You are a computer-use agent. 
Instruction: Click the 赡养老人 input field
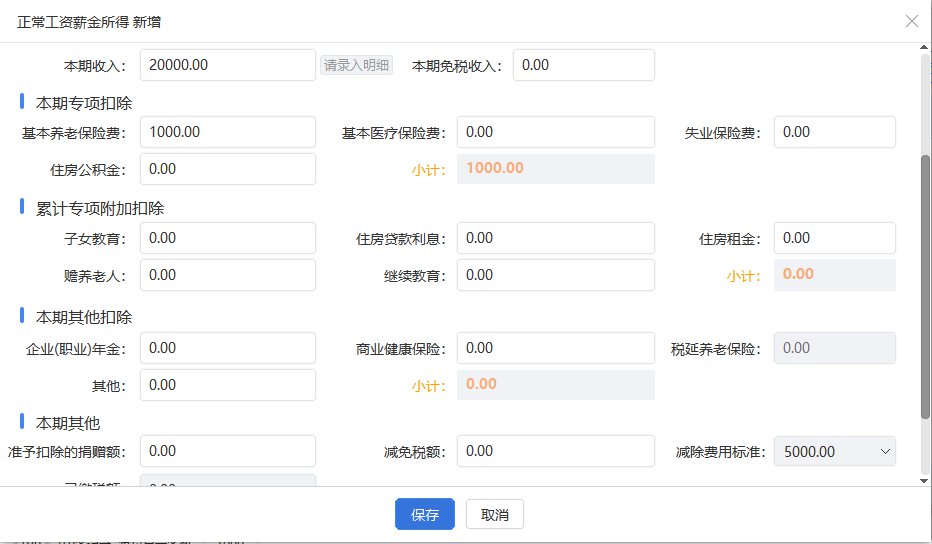228,275
